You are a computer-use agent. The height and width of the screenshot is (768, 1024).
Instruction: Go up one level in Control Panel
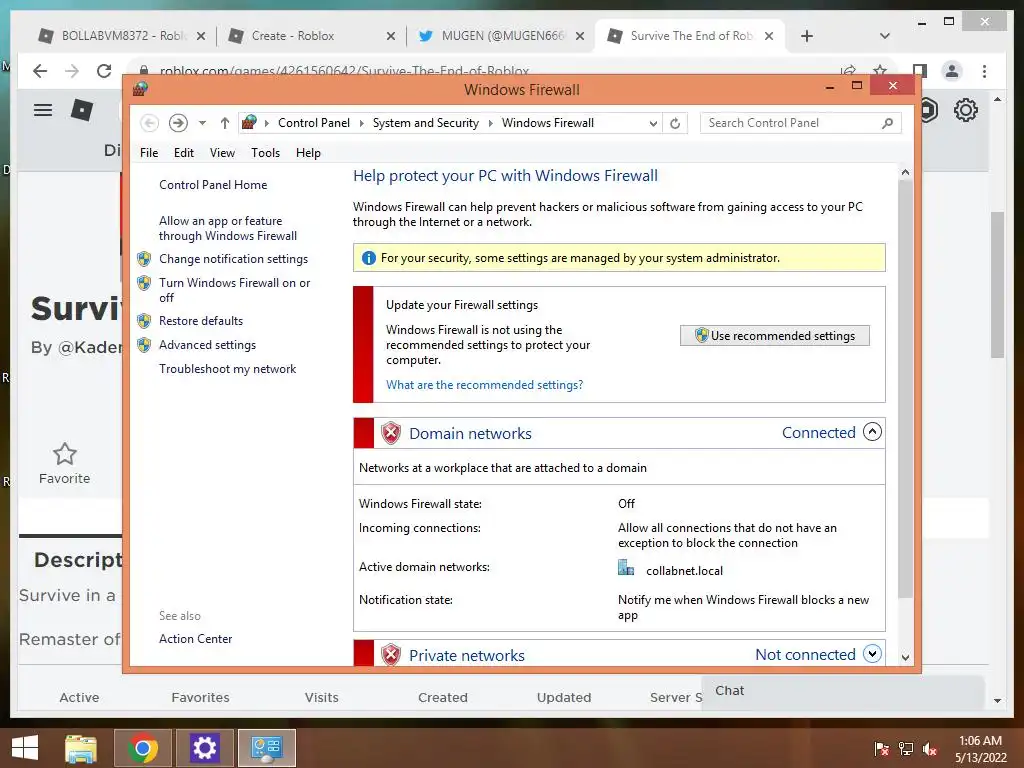(x=225, y=123)
